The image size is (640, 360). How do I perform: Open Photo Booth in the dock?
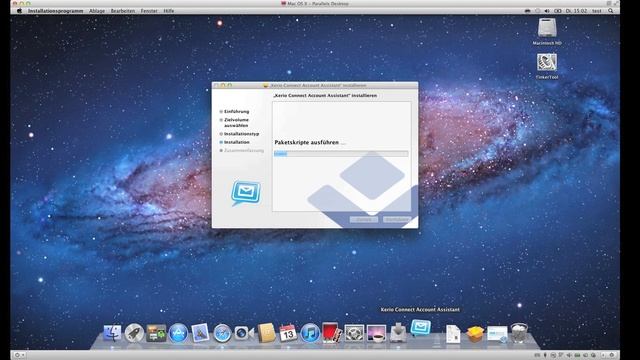point(331,332)
